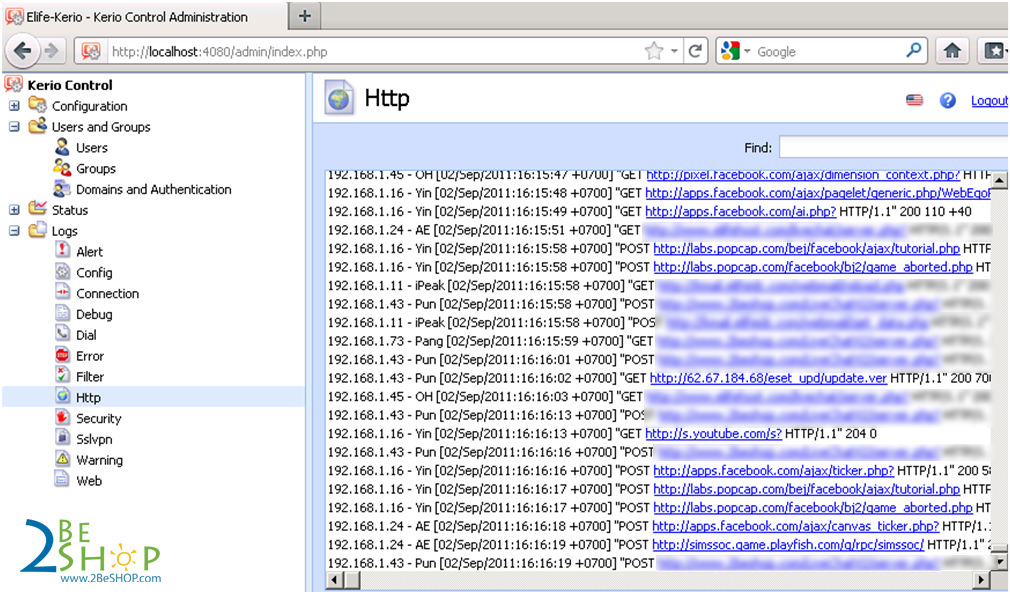Open the apps.facebook.com canvas_ticker.php link

tap(796, 526)
